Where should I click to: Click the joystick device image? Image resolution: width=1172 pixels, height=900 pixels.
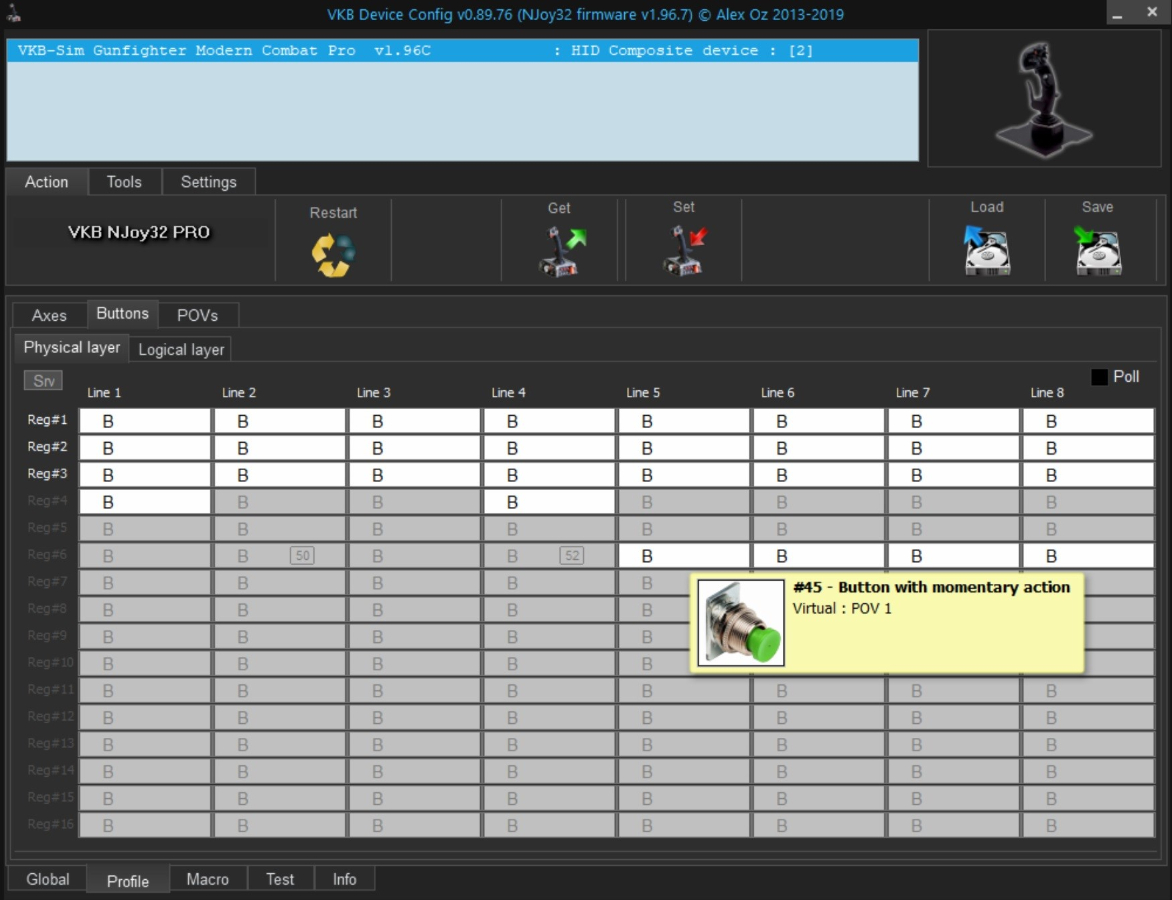click(x=1044, y=99)
